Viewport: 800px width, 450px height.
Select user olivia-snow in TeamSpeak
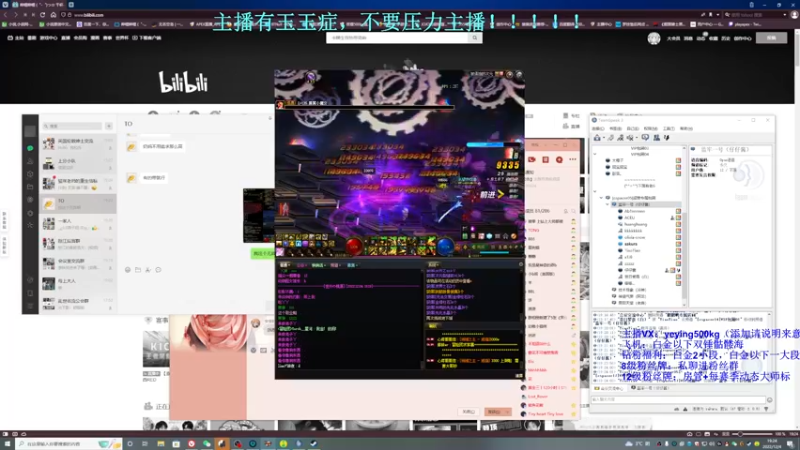[635, 237]
